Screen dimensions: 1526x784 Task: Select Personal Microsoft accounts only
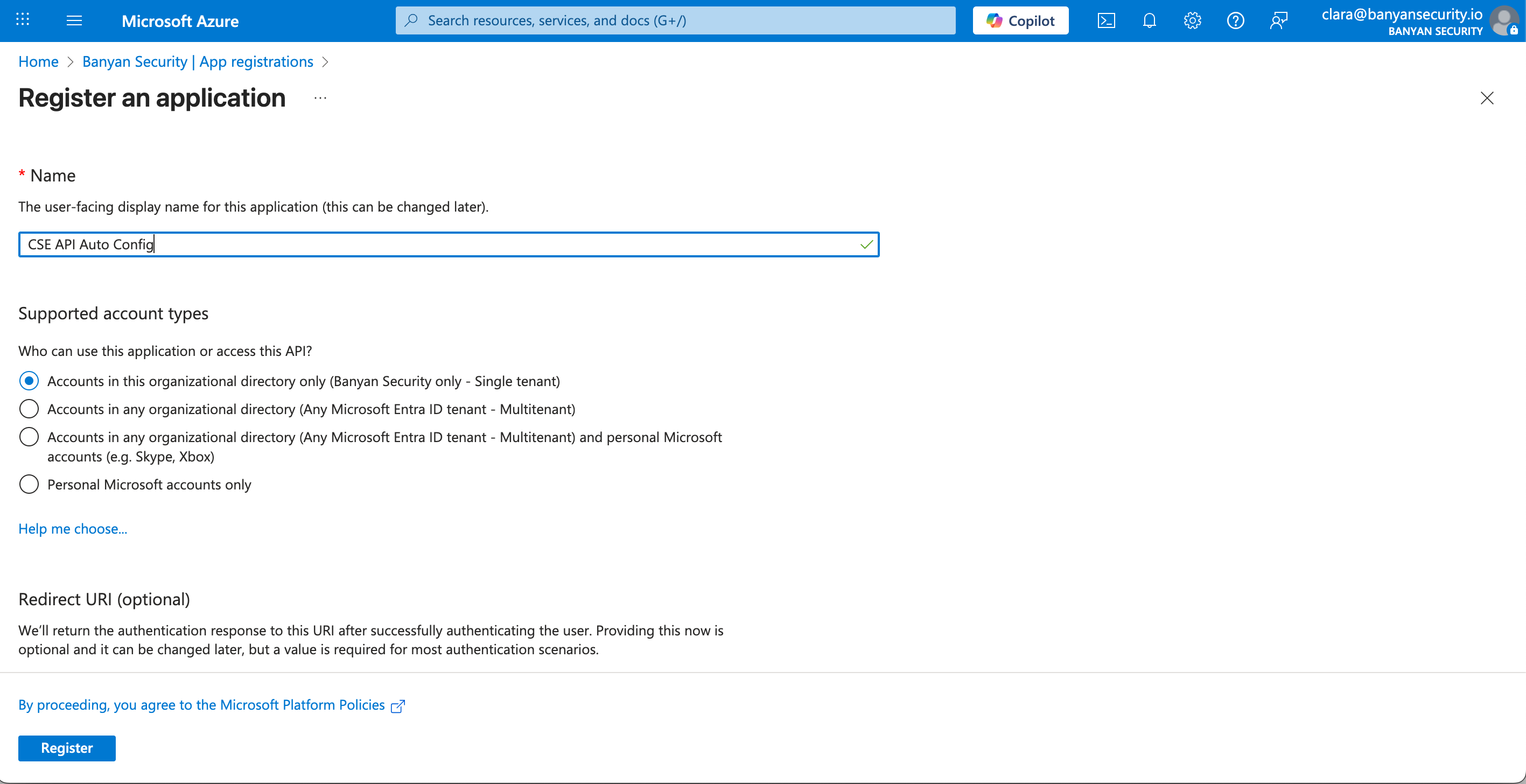click(x=29, y=484)
